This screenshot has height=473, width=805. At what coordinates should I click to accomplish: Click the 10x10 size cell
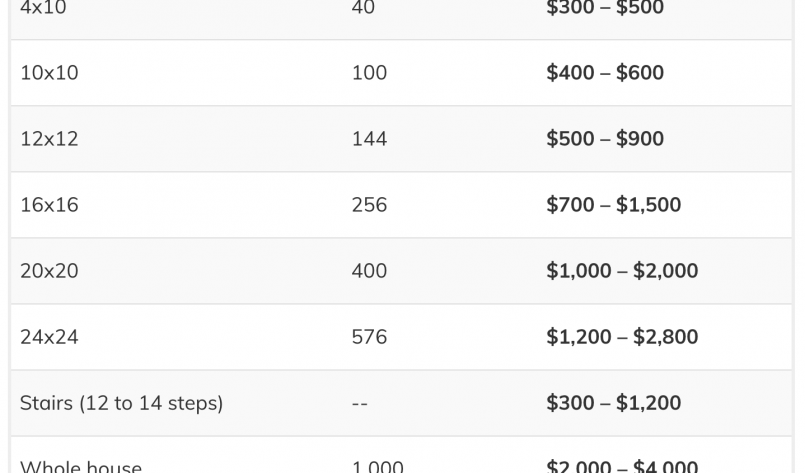click(49, 73)
